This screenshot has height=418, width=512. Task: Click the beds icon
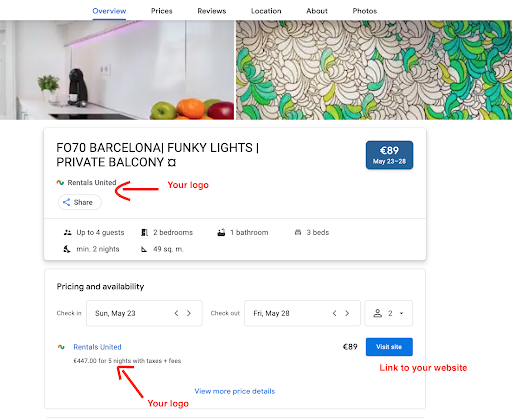[298, 232]
